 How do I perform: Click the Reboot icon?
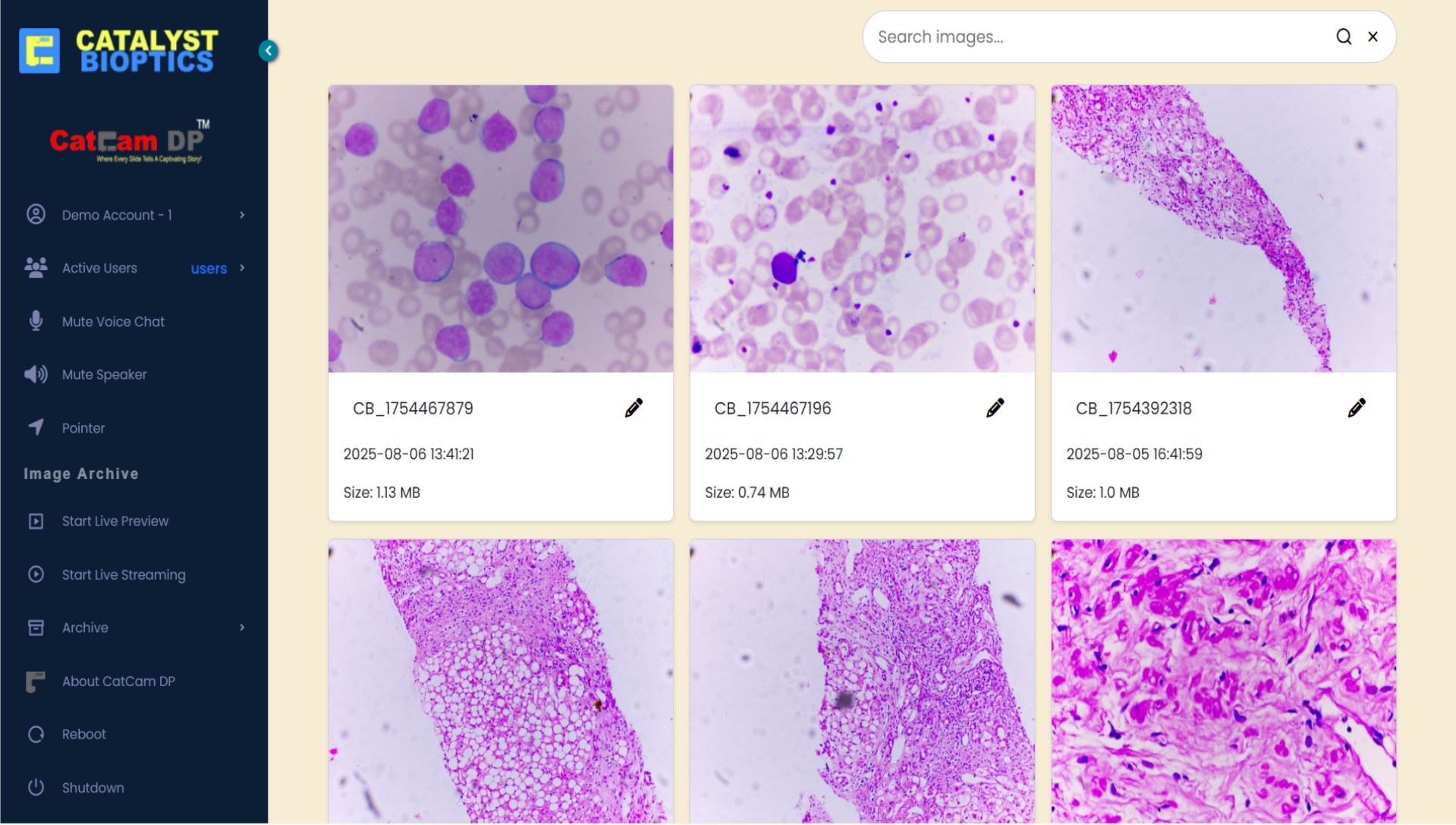tap(36, 734)
